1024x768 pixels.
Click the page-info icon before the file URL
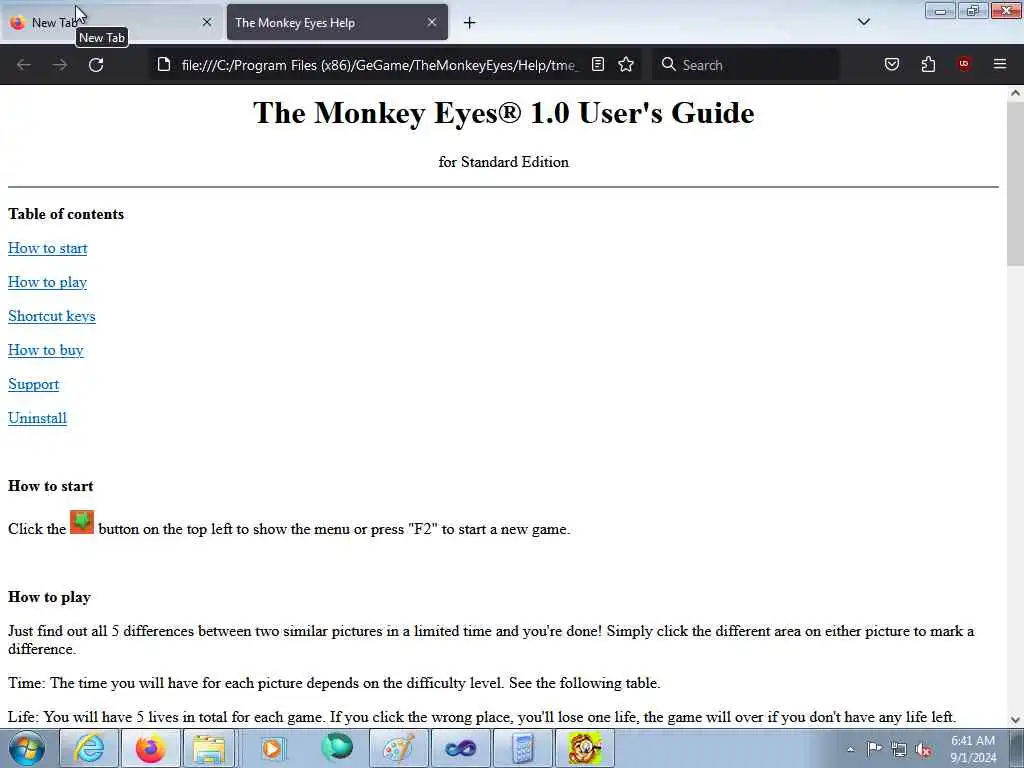(164, 64)
